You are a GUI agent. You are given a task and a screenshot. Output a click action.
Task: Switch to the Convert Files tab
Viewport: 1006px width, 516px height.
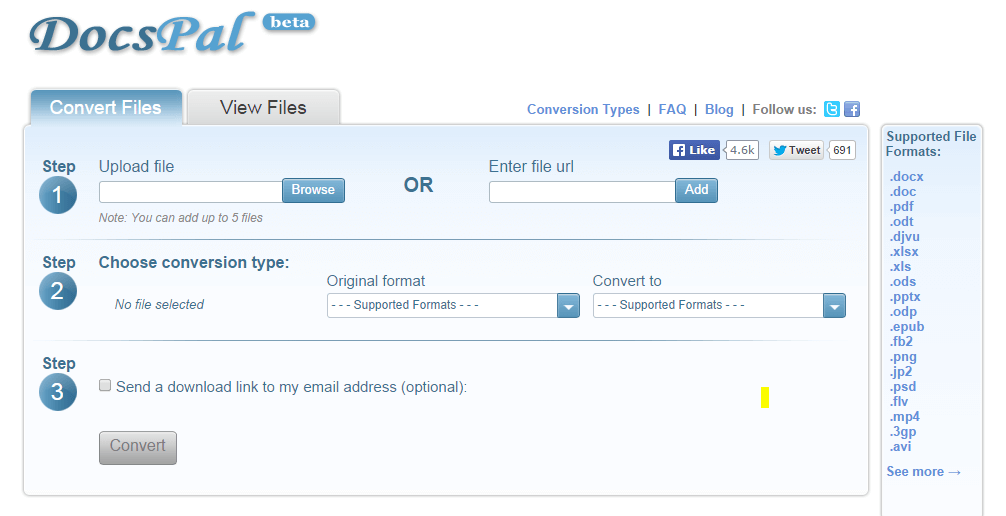[106, 107]
